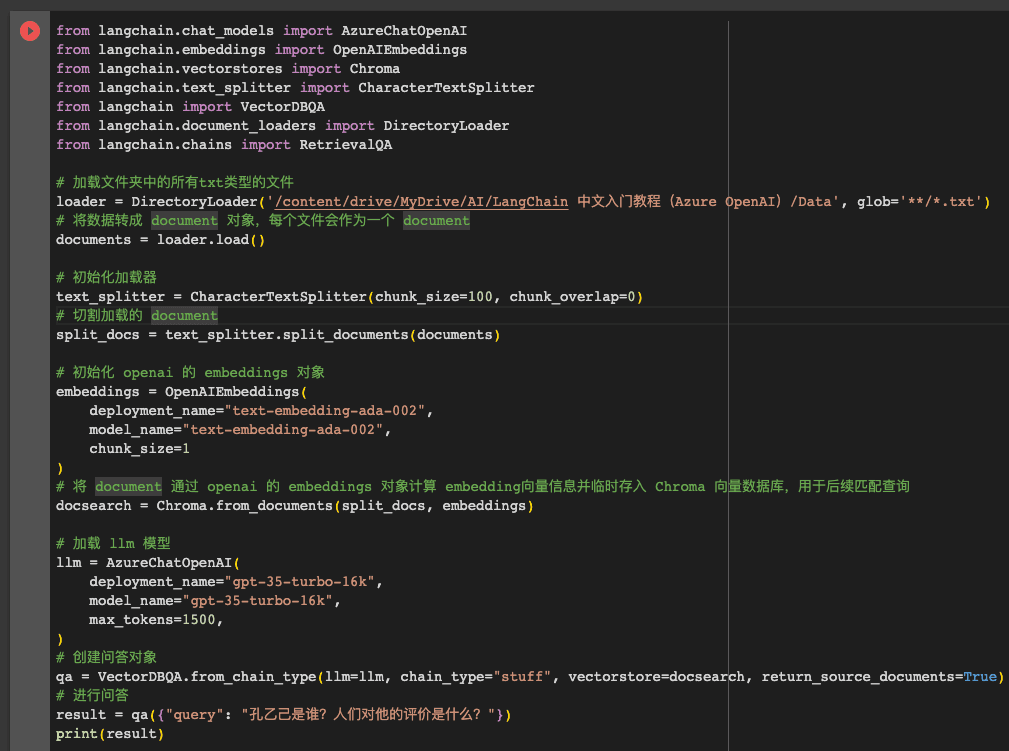Click the embeddings deployment_name "text-embedding-ada-002" string

pyautogui.click(x=324, y=411)
